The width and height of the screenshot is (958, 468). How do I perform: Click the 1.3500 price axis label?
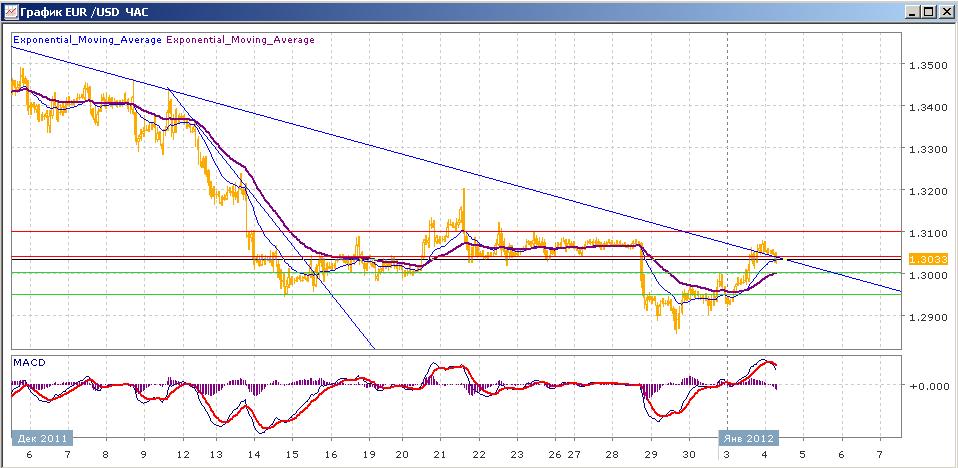(x=929, y=65)
